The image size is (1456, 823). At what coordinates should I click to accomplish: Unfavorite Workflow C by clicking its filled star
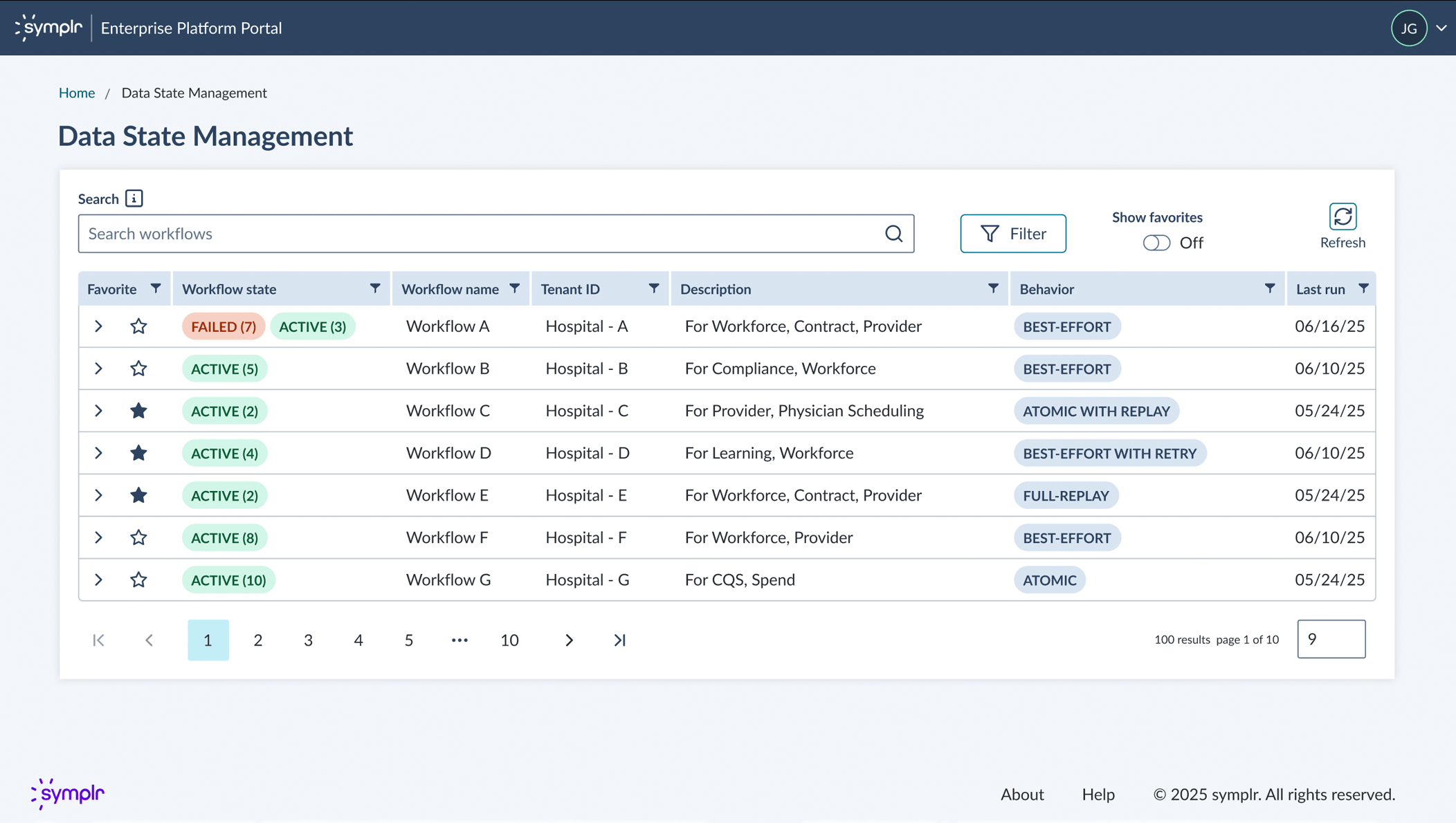[x=138, y=410]
